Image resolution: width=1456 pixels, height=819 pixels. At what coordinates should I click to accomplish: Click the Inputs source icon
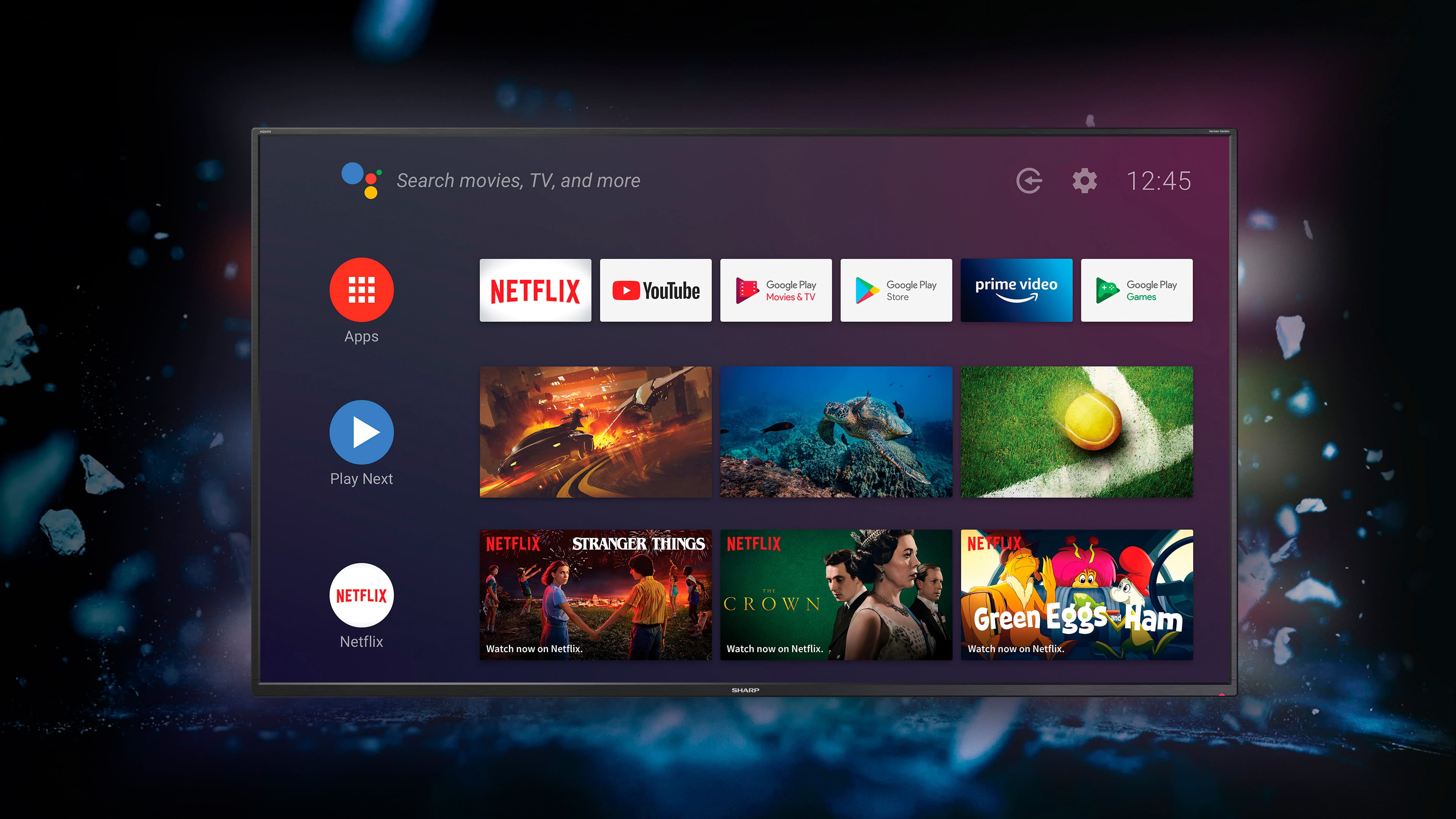[1029, 181]
